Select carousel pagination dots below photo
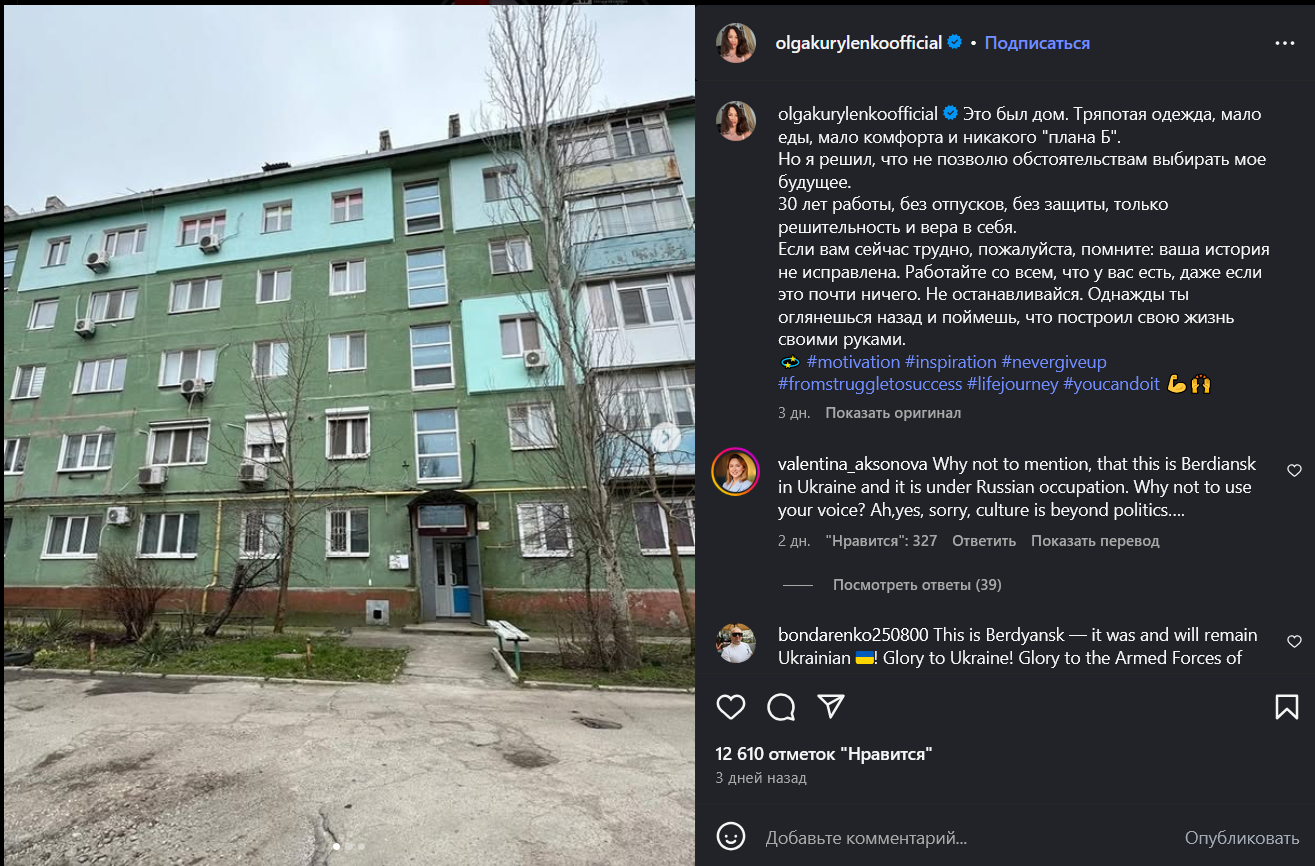Screen dimensions: 1315x866 pos(347,846)
